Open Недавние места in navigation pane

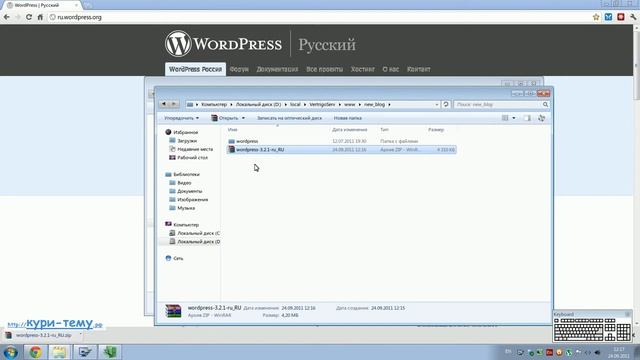point(195,149)
